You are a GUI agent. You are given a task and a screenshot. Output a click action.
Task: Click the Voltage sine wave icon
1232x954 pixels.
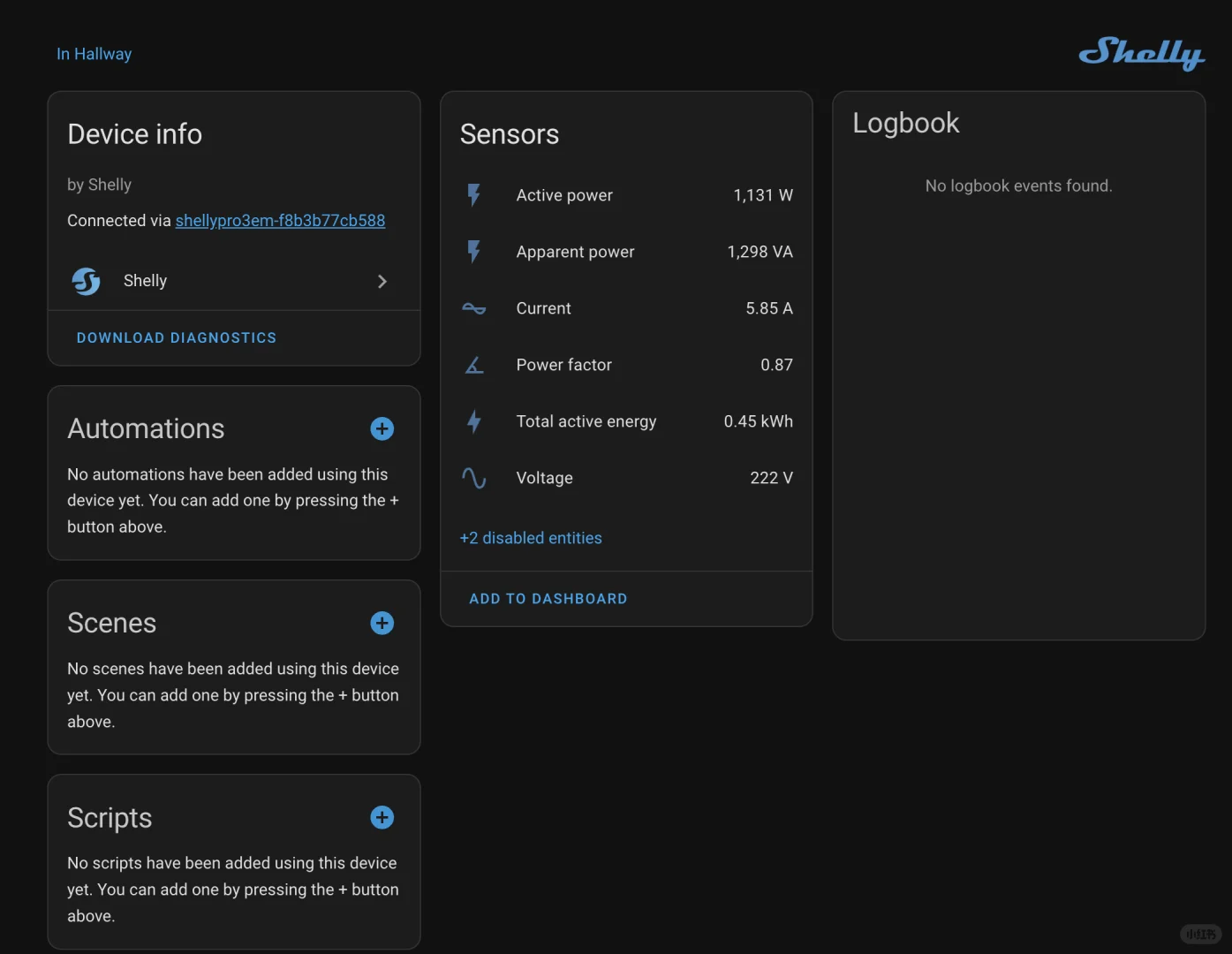pos(474,478)
